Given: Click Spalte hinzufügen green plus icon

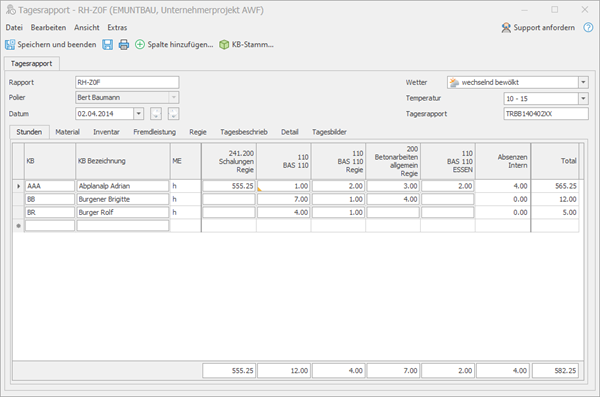Looking at the screenshot, I should point(140,44).
